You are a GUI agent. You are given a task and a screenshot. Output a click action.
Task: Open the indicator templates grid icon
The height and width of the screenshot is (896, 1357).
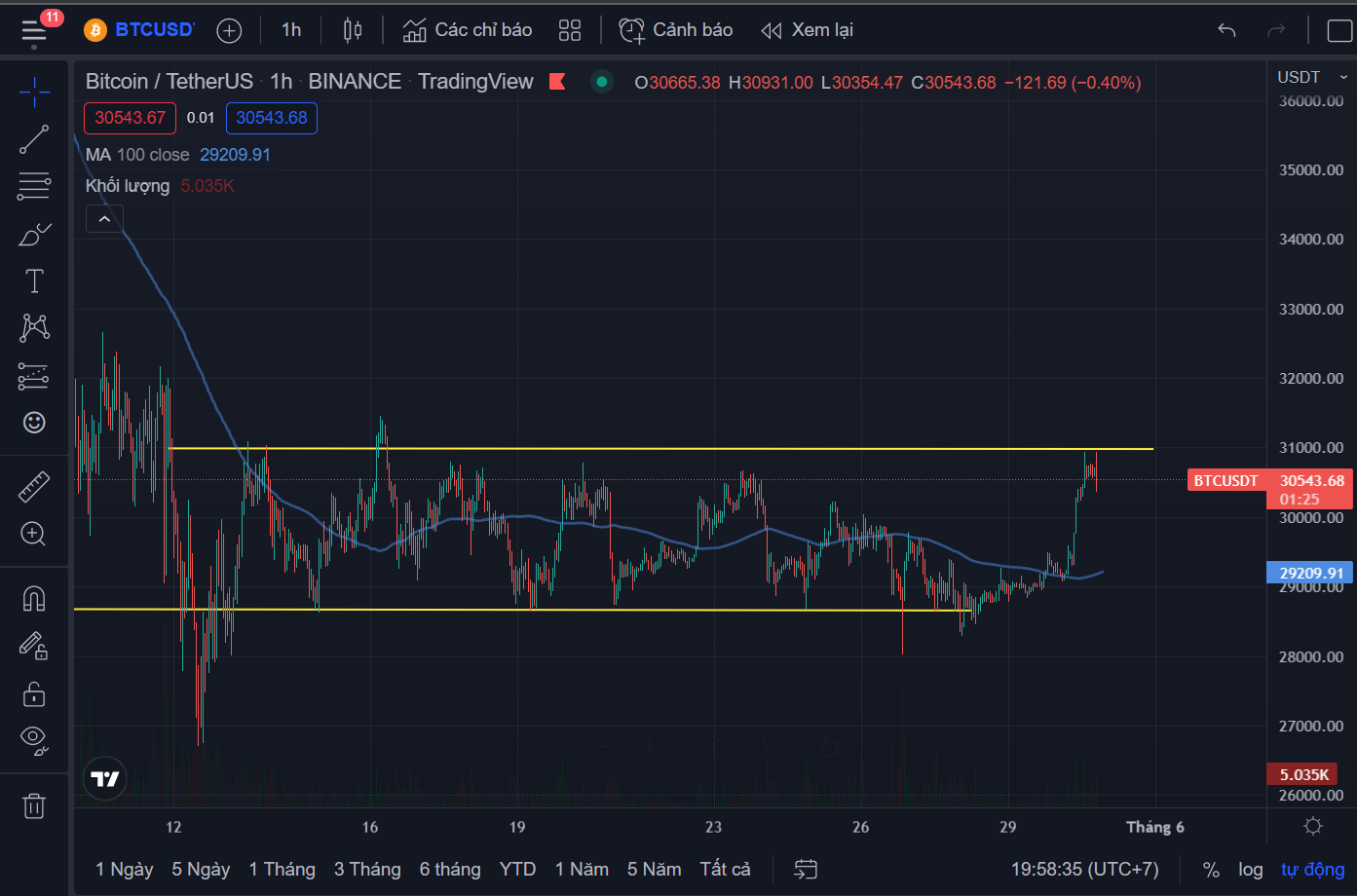coord(570,30)
